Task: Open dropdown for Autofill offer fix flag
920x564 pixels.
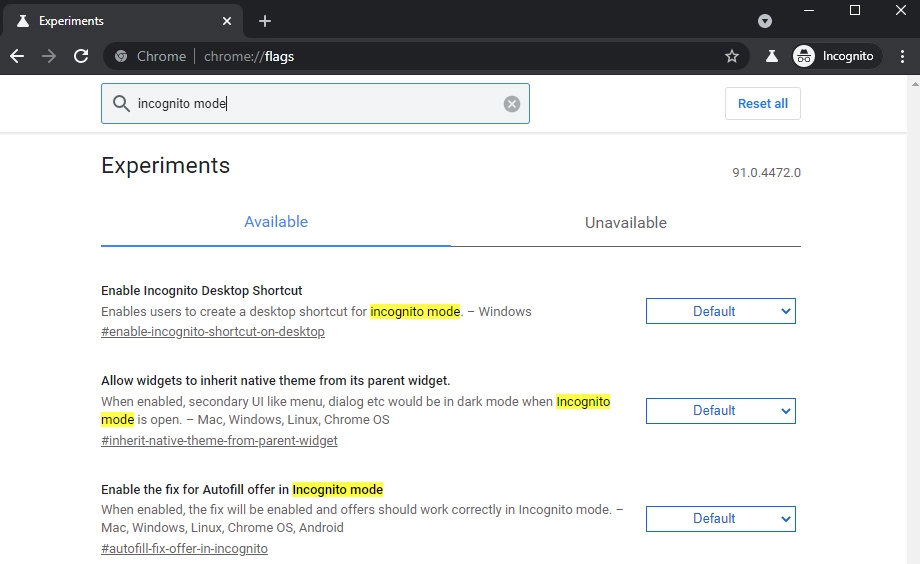Action: (x=721, y=519)
